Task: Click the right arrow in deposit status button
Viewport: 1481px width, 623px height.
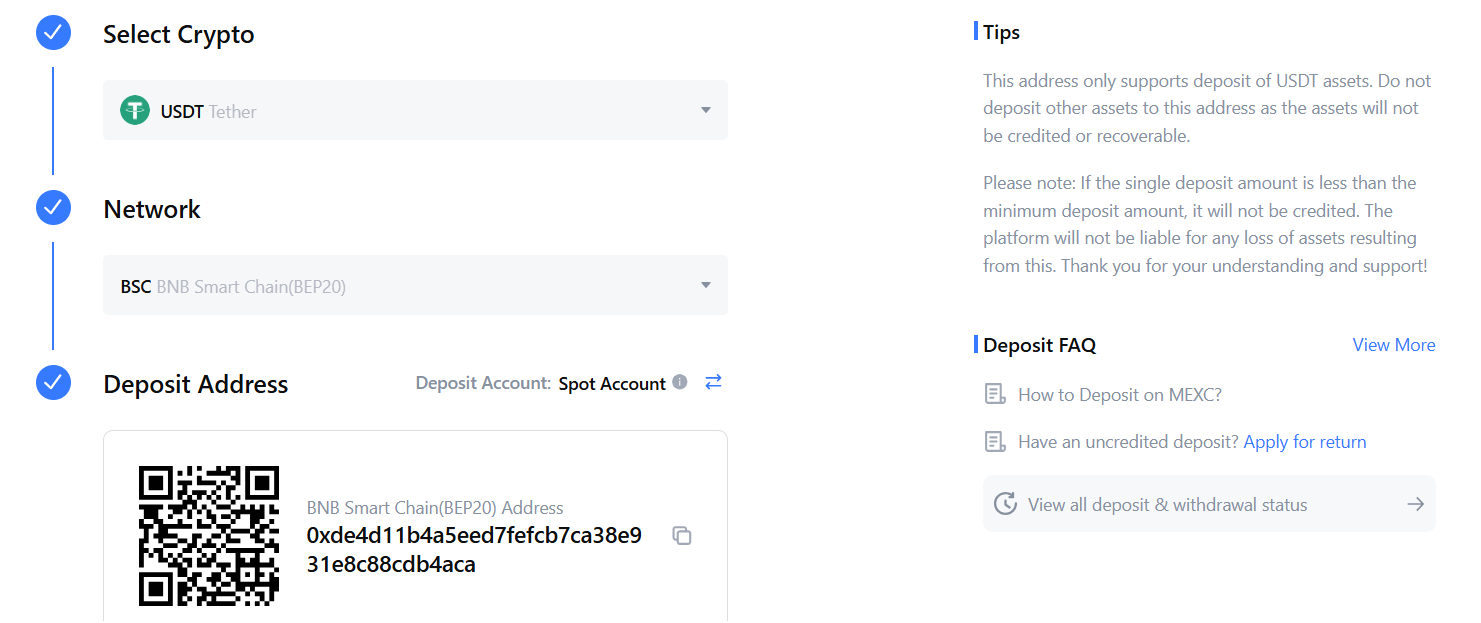Action: tap(1415, 504)
